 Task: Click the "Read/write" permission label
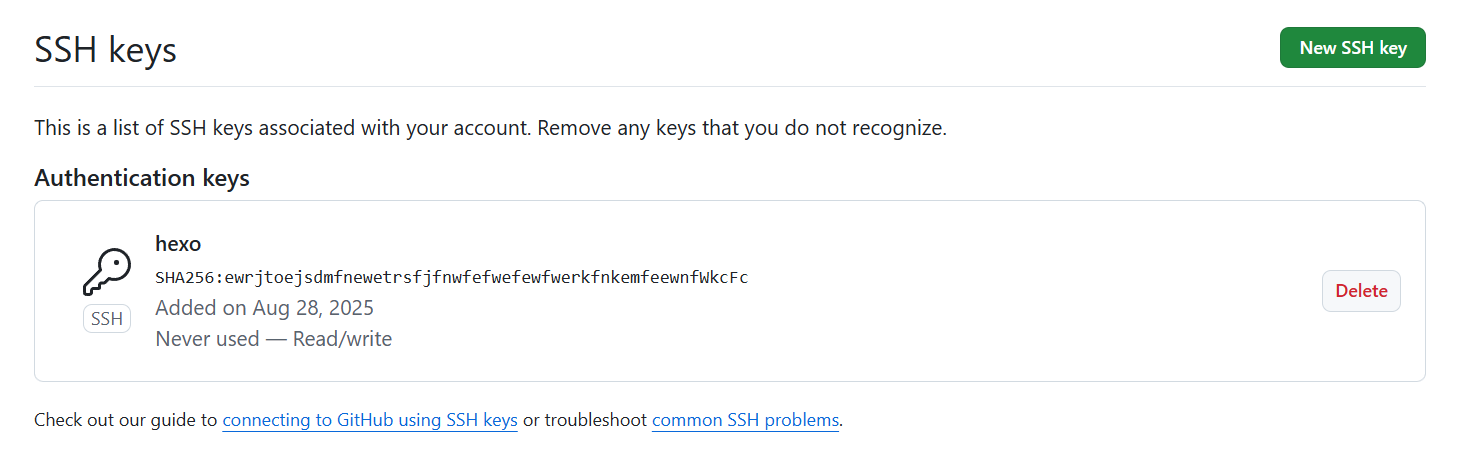(x=342, y=339)
